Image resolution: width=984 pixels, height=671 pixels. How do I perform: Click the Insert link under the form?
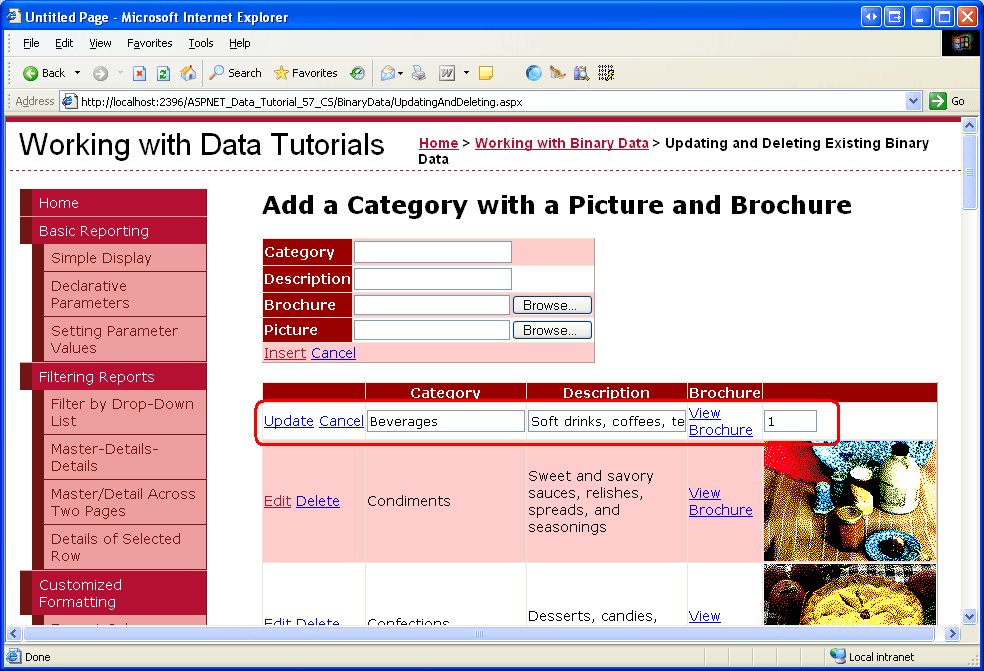(284, 353)
